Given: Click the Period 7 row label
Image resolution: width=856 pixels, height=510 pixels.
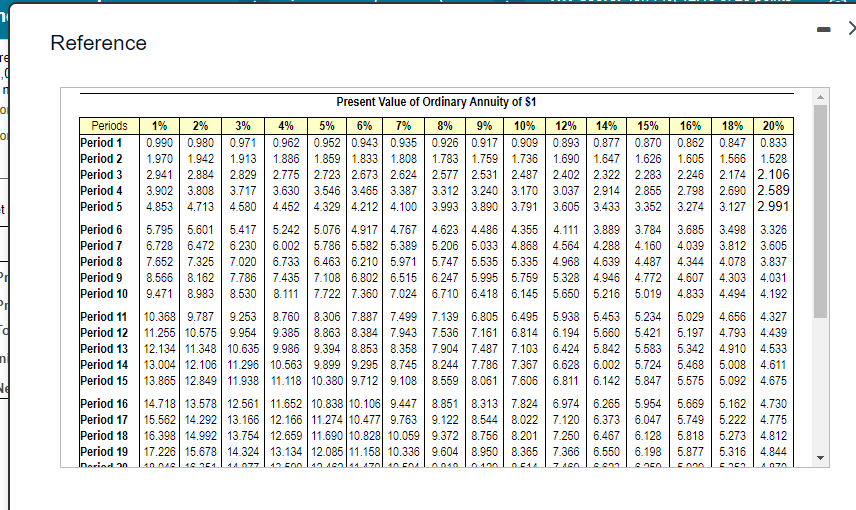Looking at the screenshot, I should (x=101, y=245).
